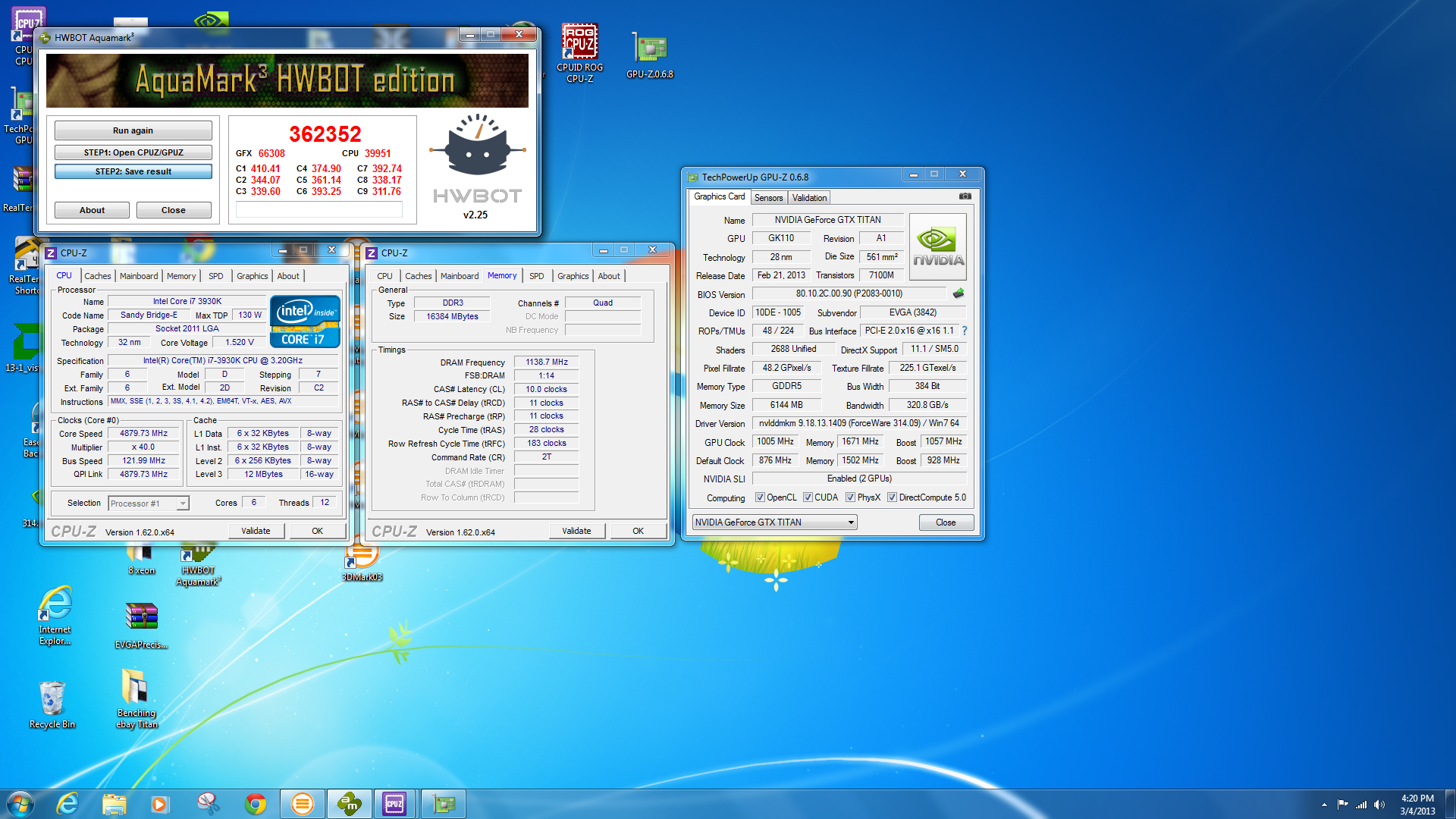The height and width of the screenshot is (819, 1456).
Task: Open CPU tab in right CPU-Z window
Action: (x=384, y=276)
